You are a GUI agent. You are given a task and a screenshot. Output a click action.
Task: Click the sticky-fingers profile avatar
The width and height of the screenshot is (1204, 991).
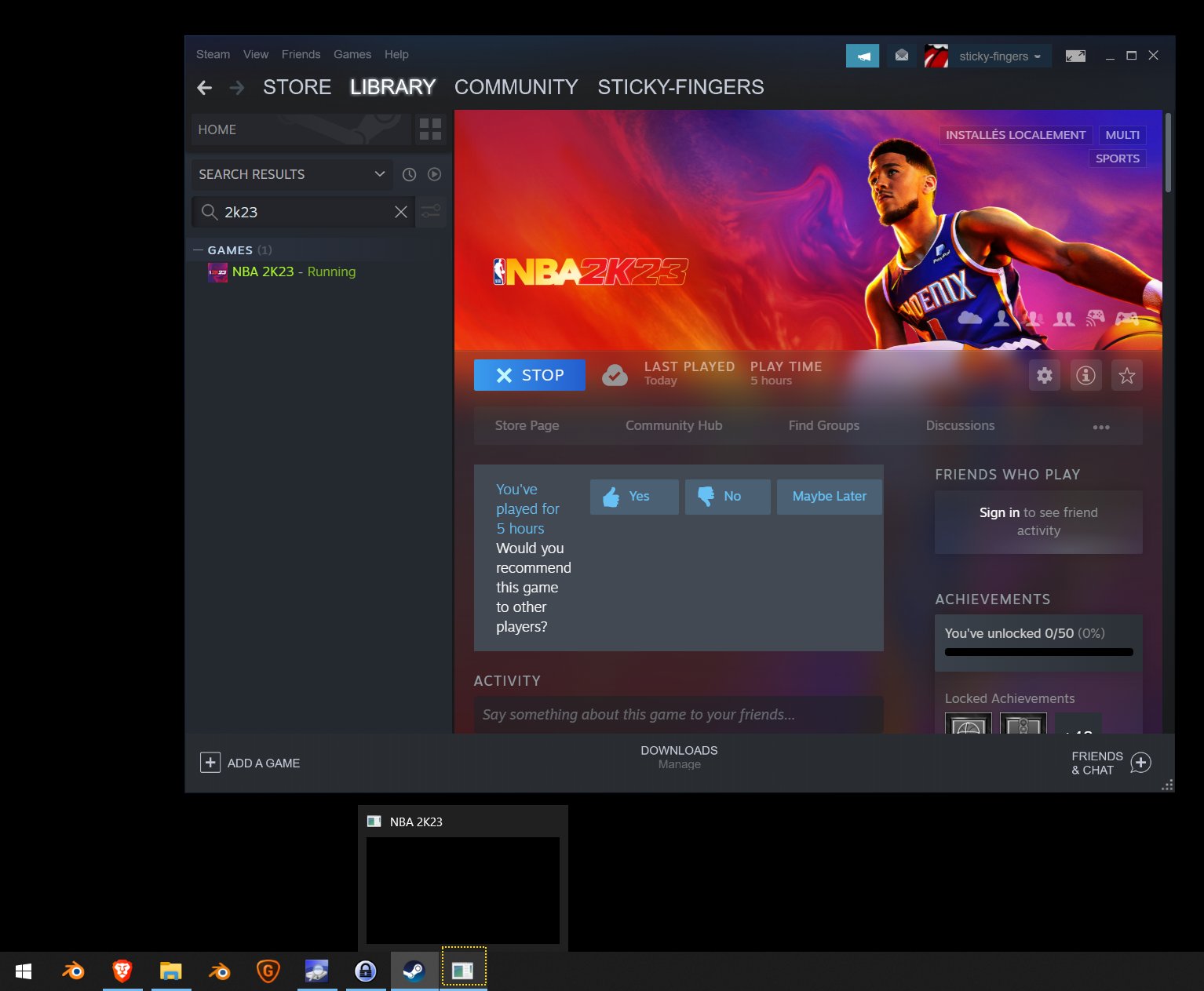coord(936,56)
